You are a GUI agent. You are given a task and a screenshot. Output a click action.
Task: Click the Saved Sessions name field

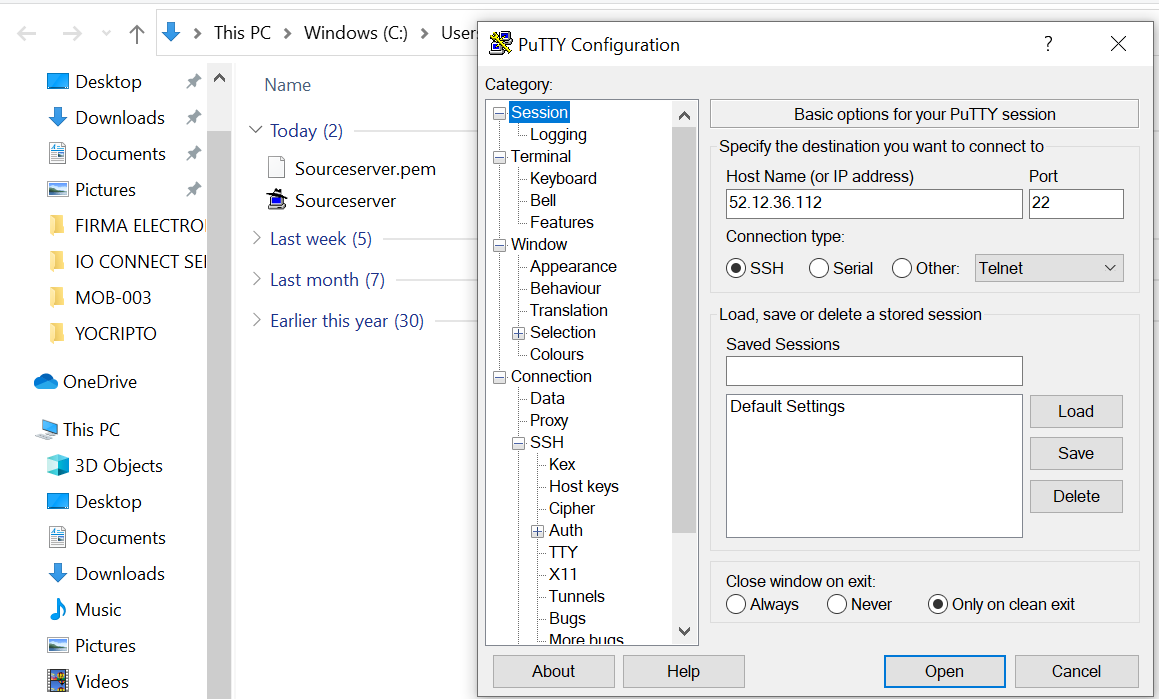tap(874, 371)
